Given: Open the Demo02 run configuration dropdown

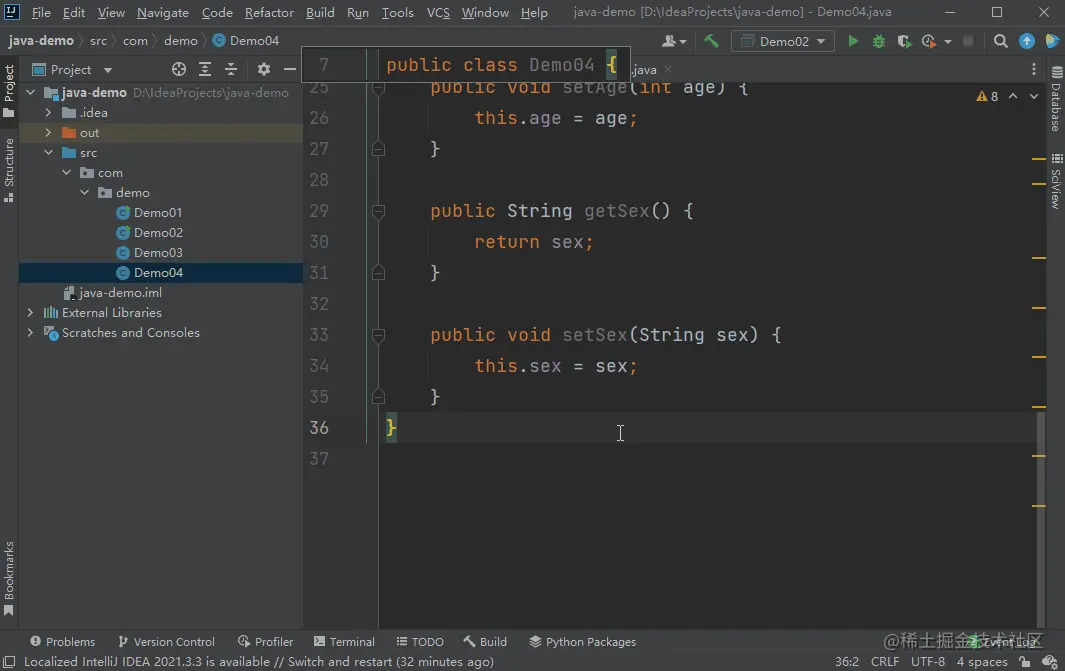Looking at the screenshot, I should pos(783,41).
